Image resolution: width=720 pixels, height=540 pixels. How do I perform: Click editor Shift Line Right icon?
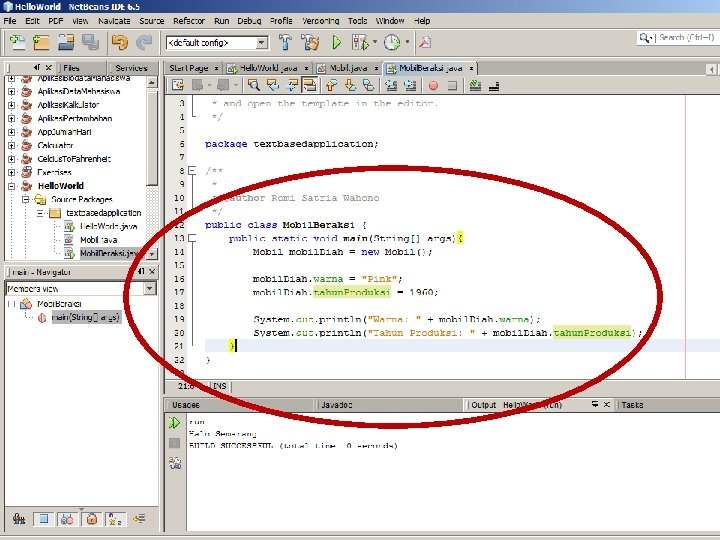point(410,85)
